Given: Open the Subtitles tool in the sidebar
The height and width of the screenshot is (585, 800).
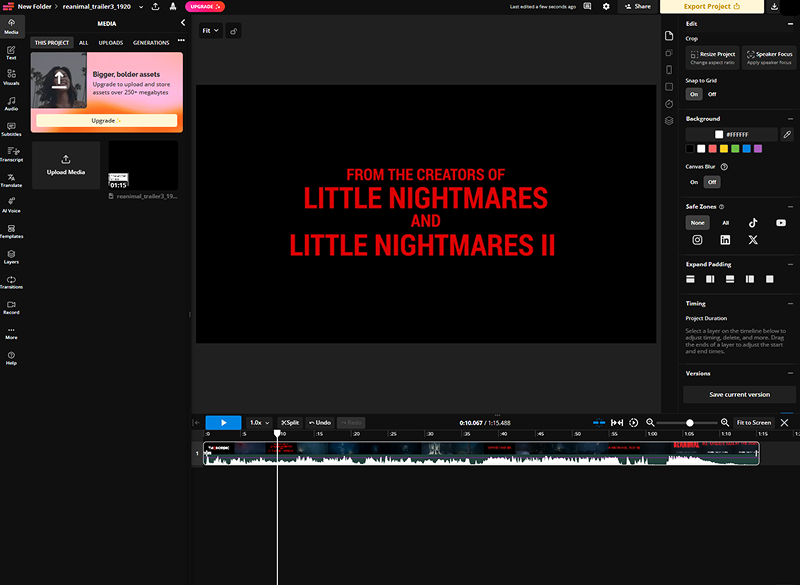Looking at the screenshot, I should click(x=11, y=128).
